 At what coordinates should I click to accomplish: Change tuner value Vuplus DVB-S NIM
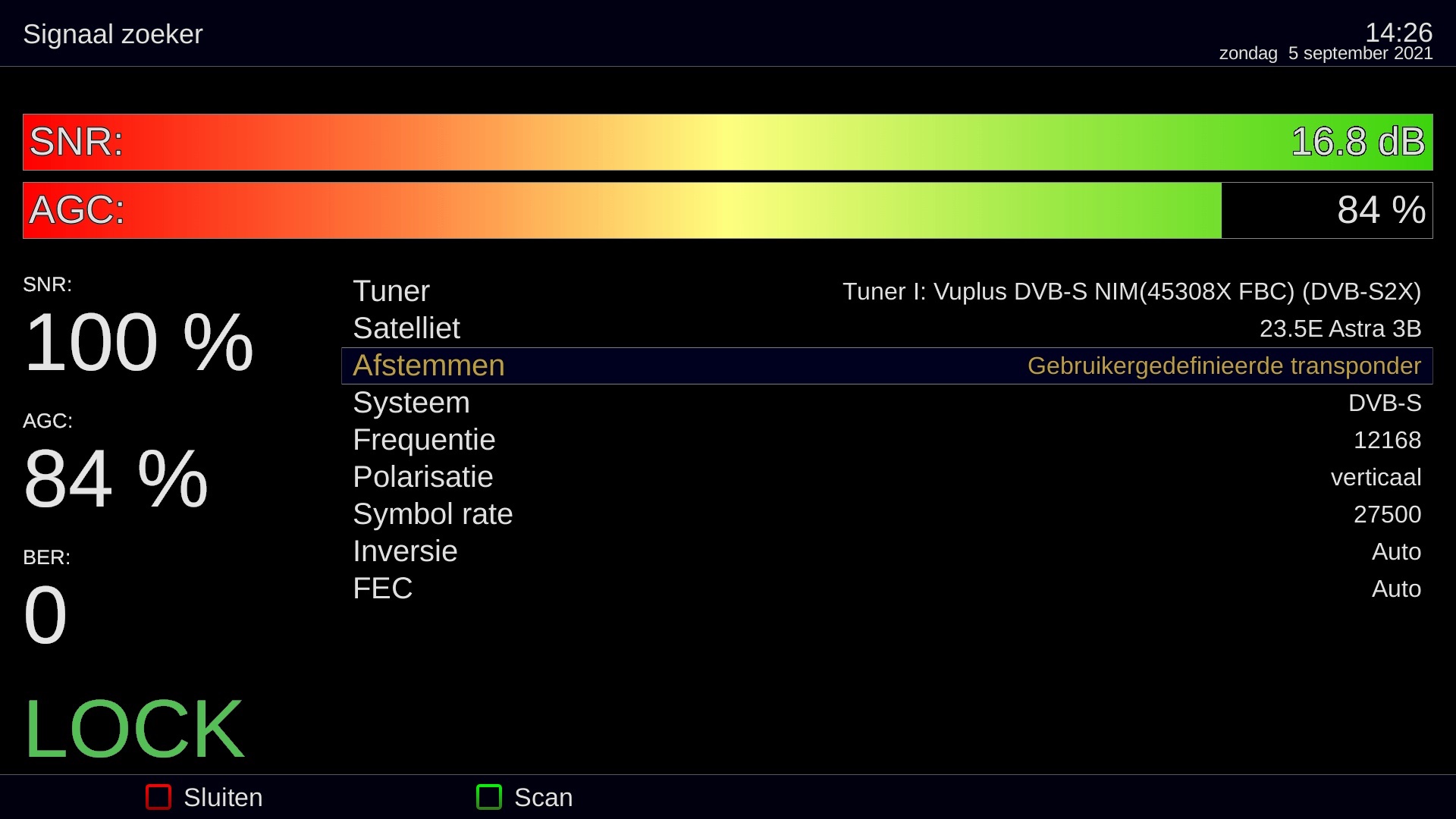tap(1131, 292)
